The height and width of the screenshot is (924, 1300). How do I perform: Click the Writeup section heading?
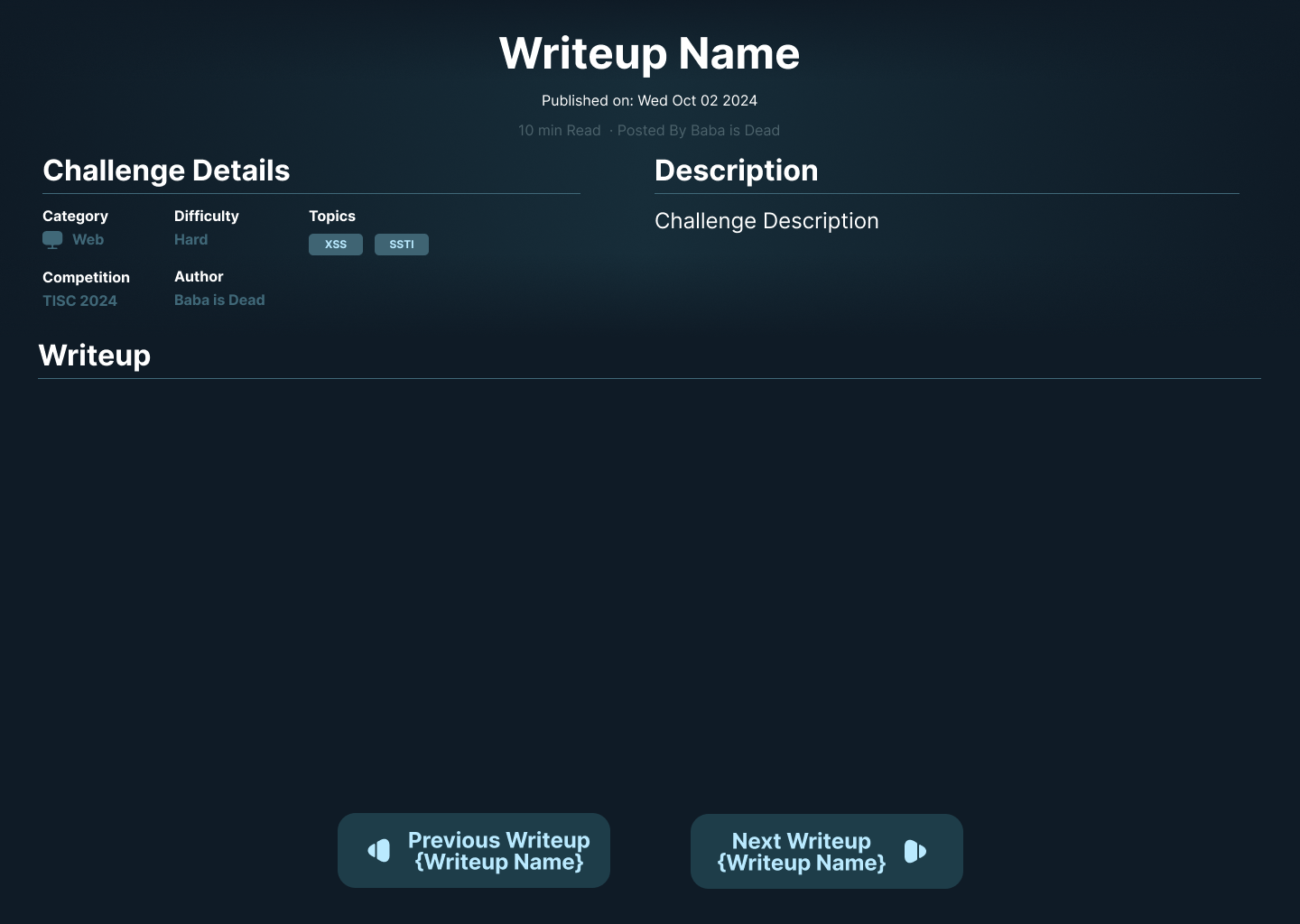[x=95, y=356]
